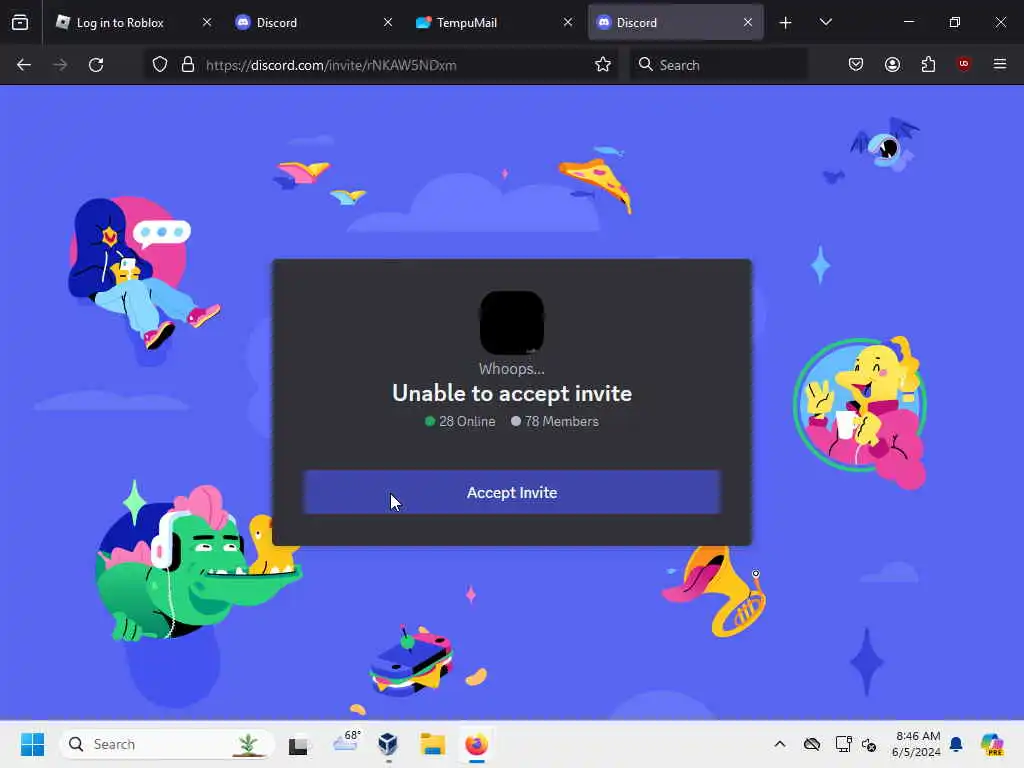Open the Windows Start menu
This screenshot has height=768, width=1024.
pos(32,744)
